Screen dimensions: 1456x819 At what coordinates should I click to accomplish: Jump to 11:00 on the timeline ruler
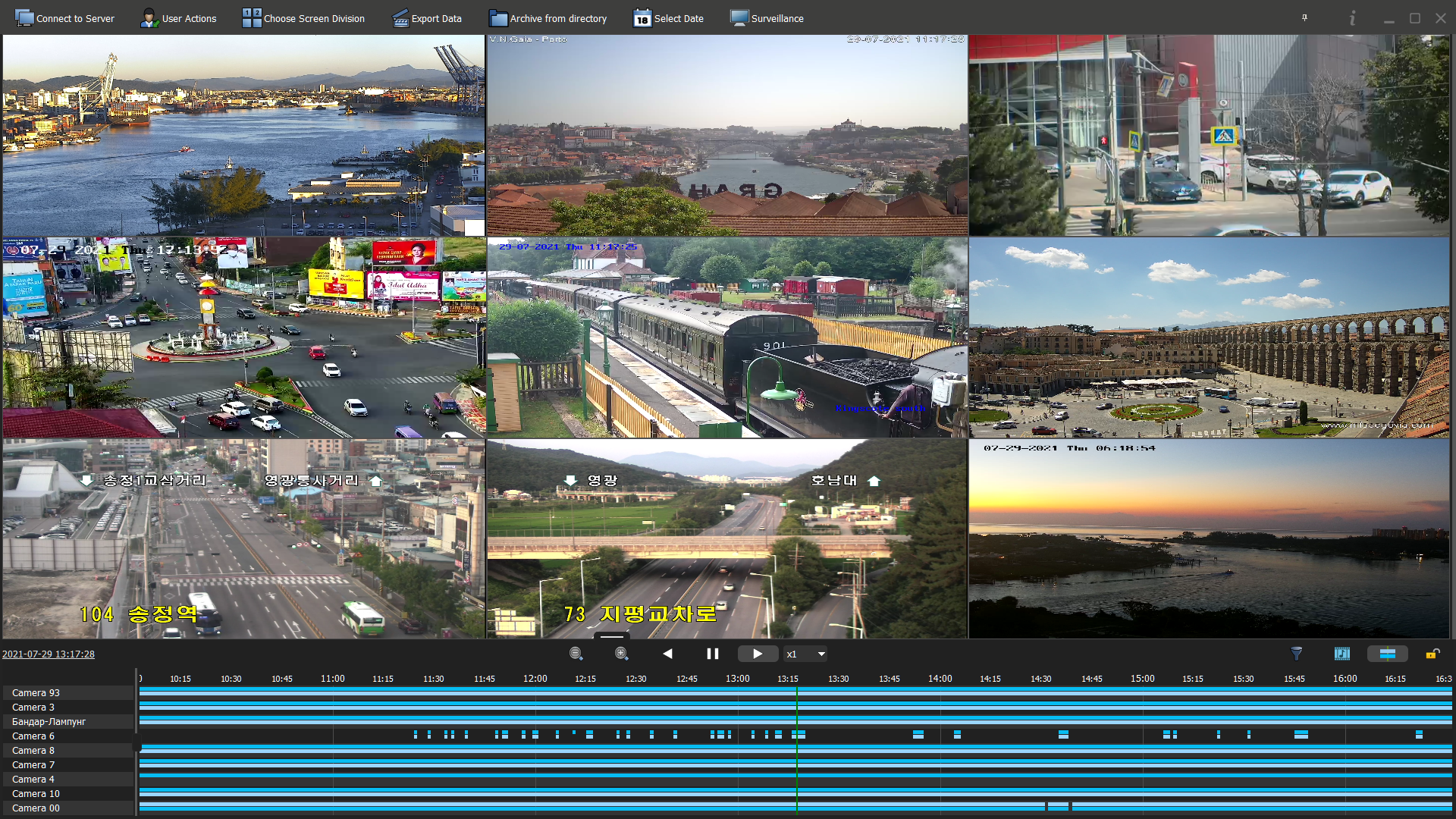point(333,679)
